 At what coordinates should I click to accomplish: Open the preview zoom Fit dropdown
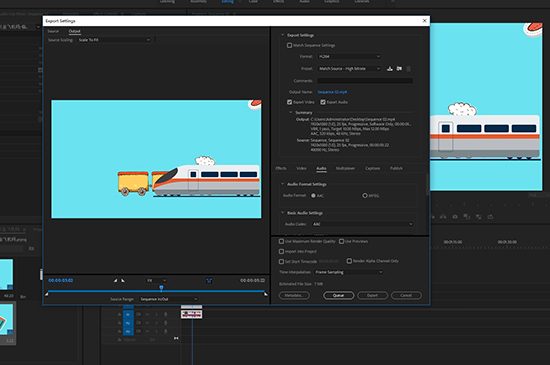[x=156, y=280]
